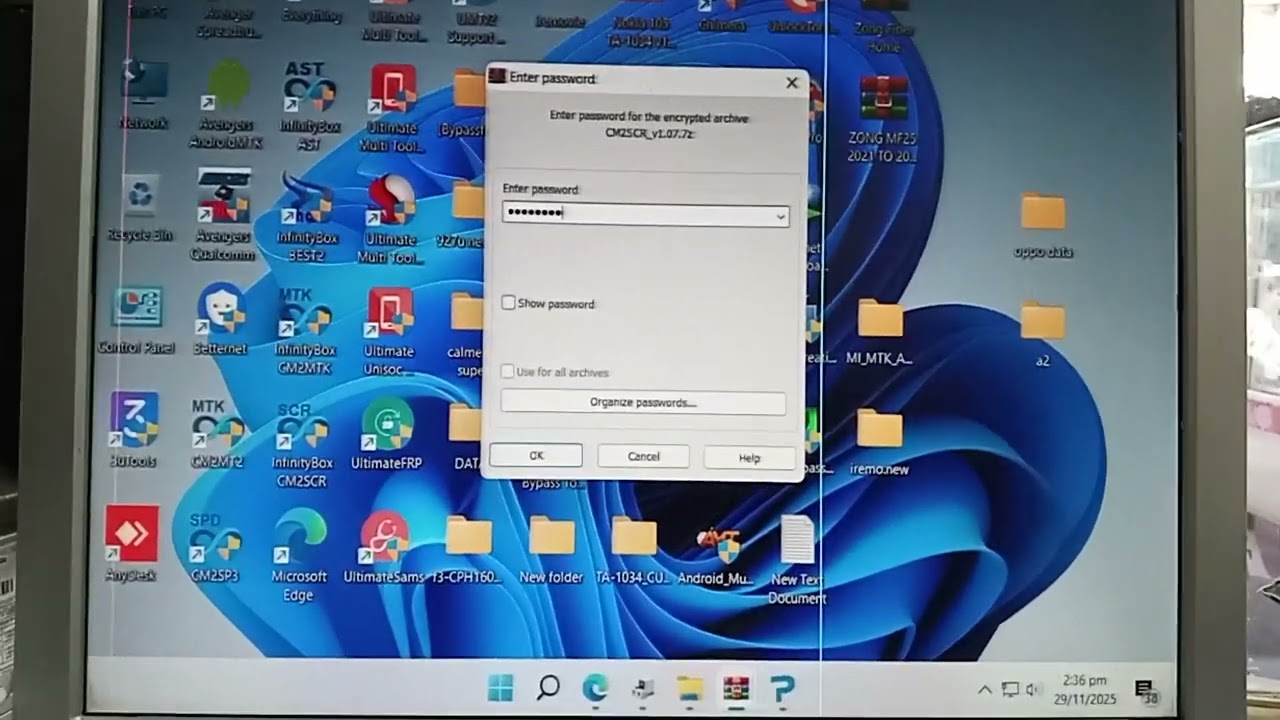1280x720 pixels.
Task: Open File Explorer from the taskbar
Action: (690, 688)
